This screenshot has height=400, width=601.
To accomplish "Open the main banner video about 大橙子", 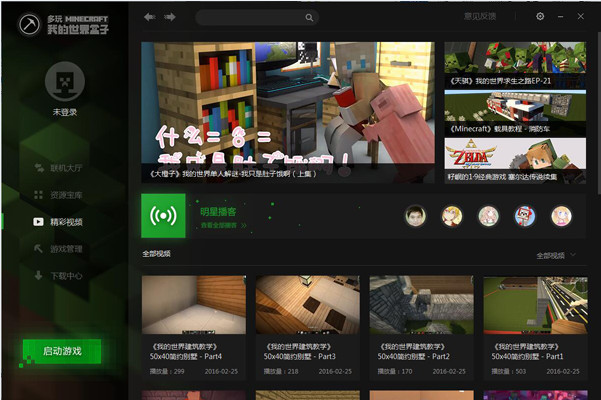I will tap(288, 112).
